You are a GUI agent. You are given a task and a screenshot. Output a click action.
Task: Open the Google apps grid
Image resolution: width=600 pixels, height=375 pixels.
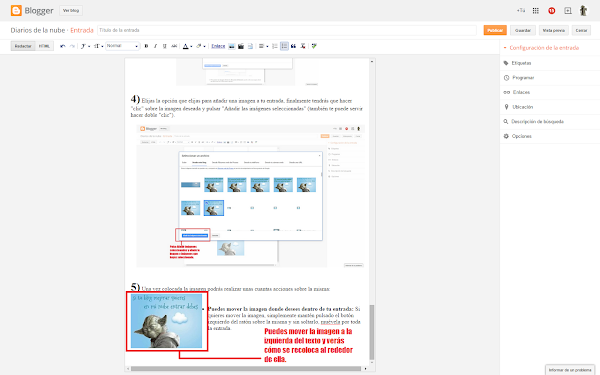536,11
